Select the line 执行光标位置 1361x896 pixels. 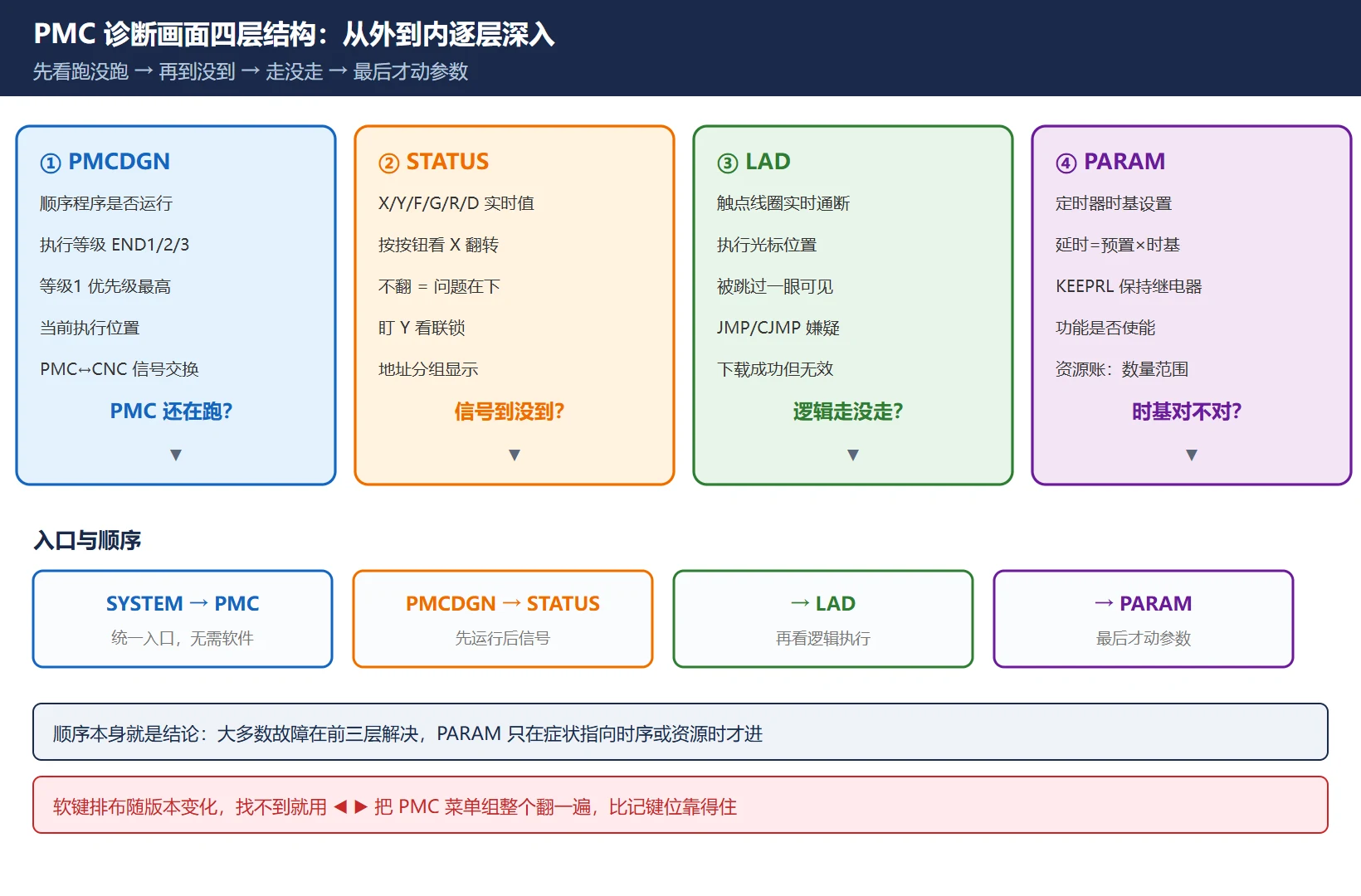(x=767, y=245)
